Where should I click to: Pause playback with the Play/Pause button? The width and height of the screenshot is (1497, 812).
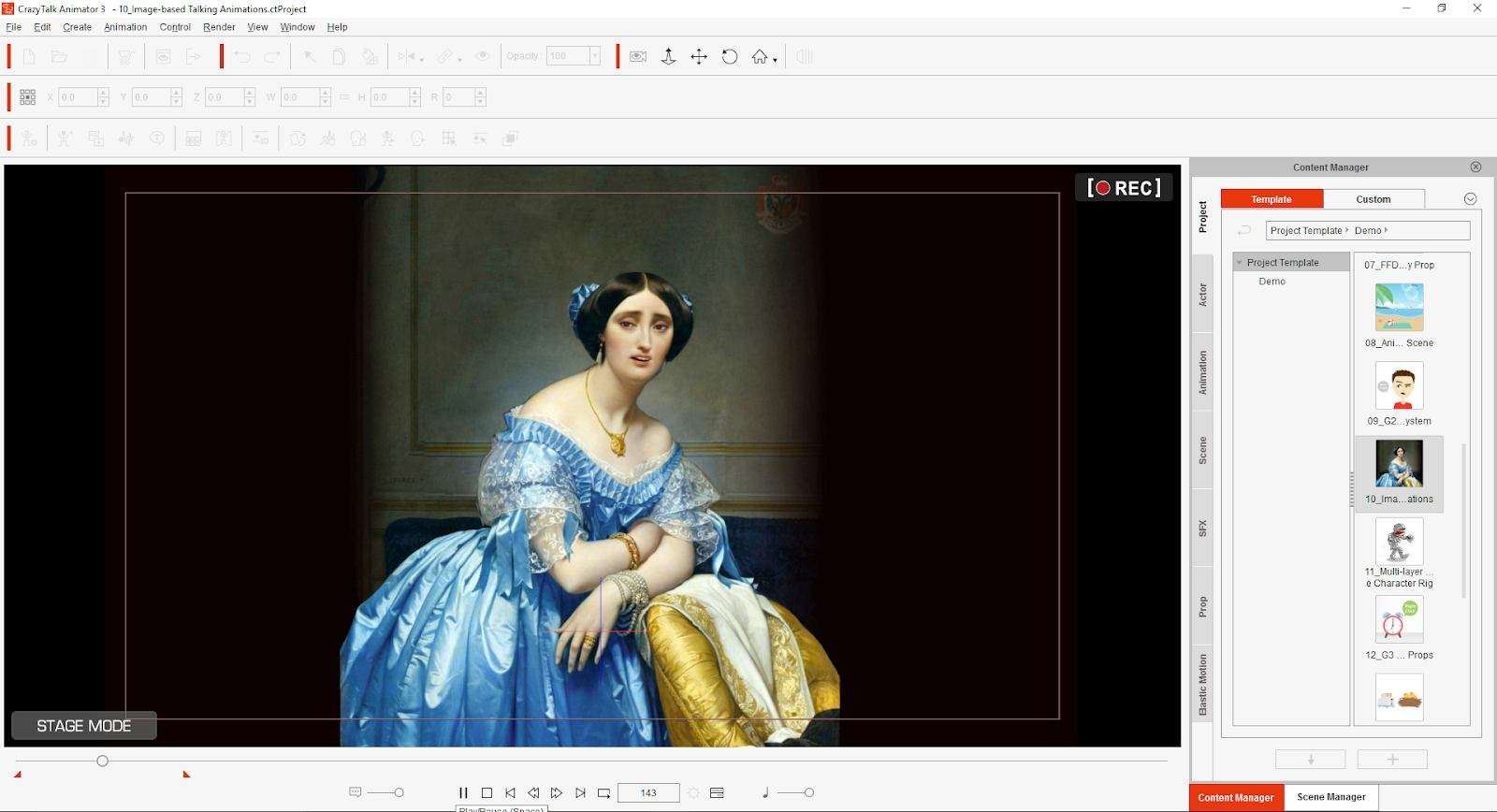[463, 792]
